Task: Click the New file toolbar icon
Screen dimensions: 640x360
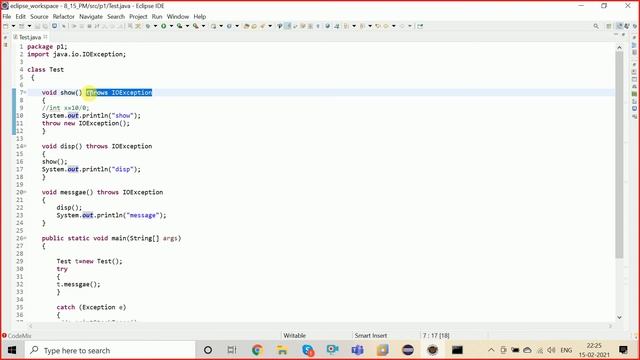Action: [x=5, y=26]
